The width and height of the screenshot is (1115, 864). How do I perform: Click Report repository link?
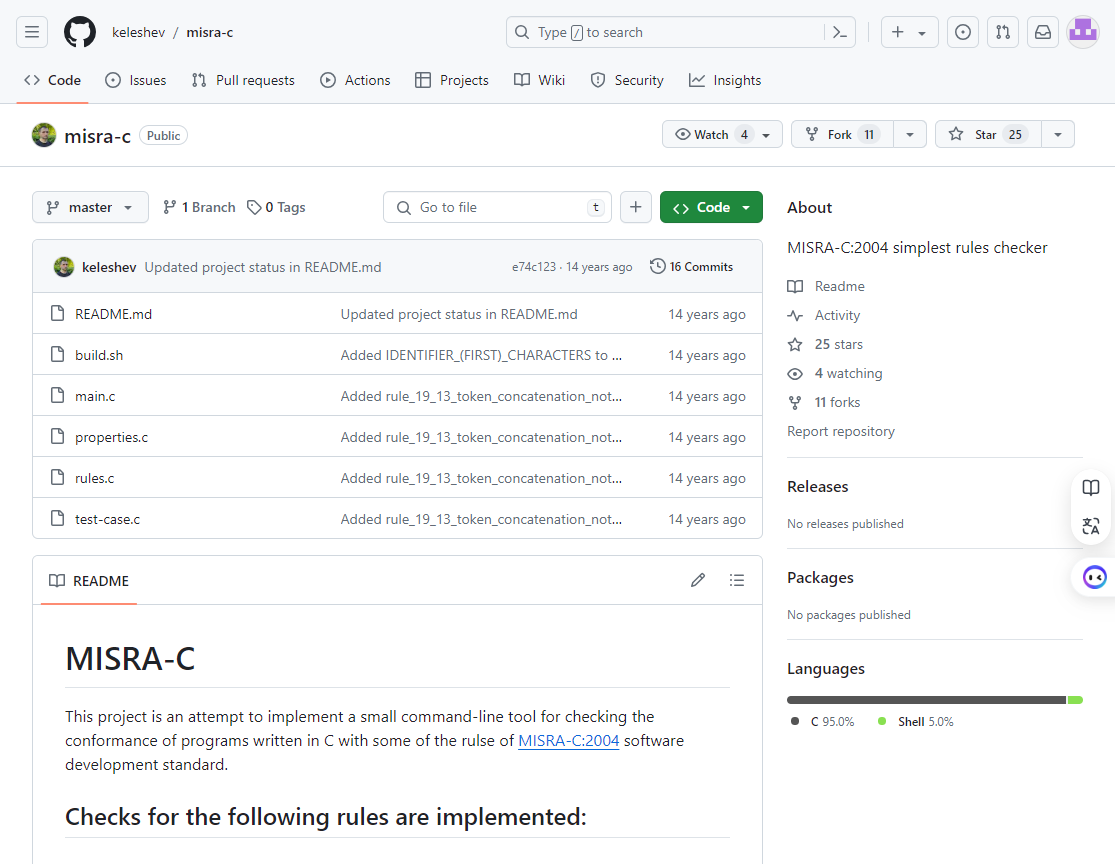[841, 432]
